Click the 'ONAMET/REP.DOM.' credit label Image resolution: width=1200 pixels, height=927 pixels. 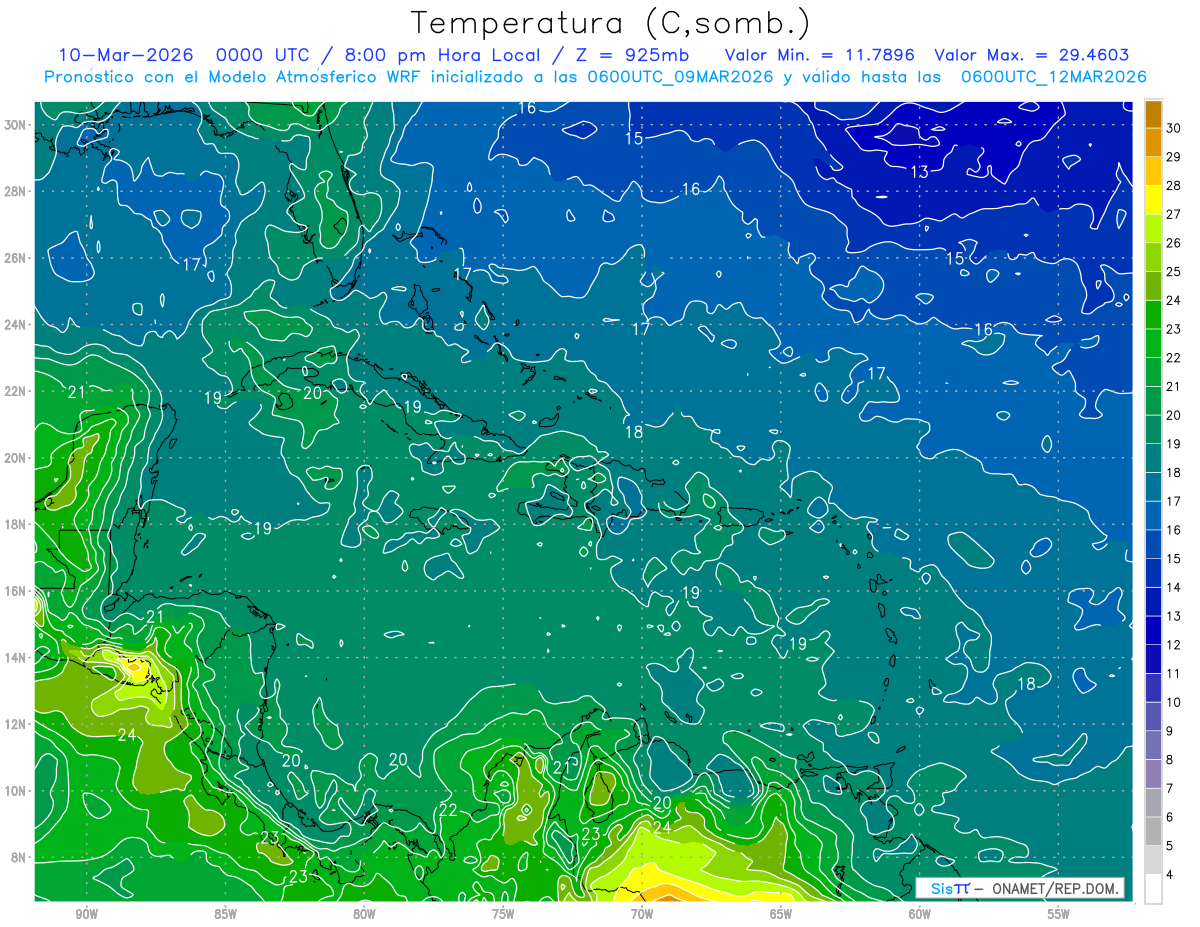[1056, 888]
